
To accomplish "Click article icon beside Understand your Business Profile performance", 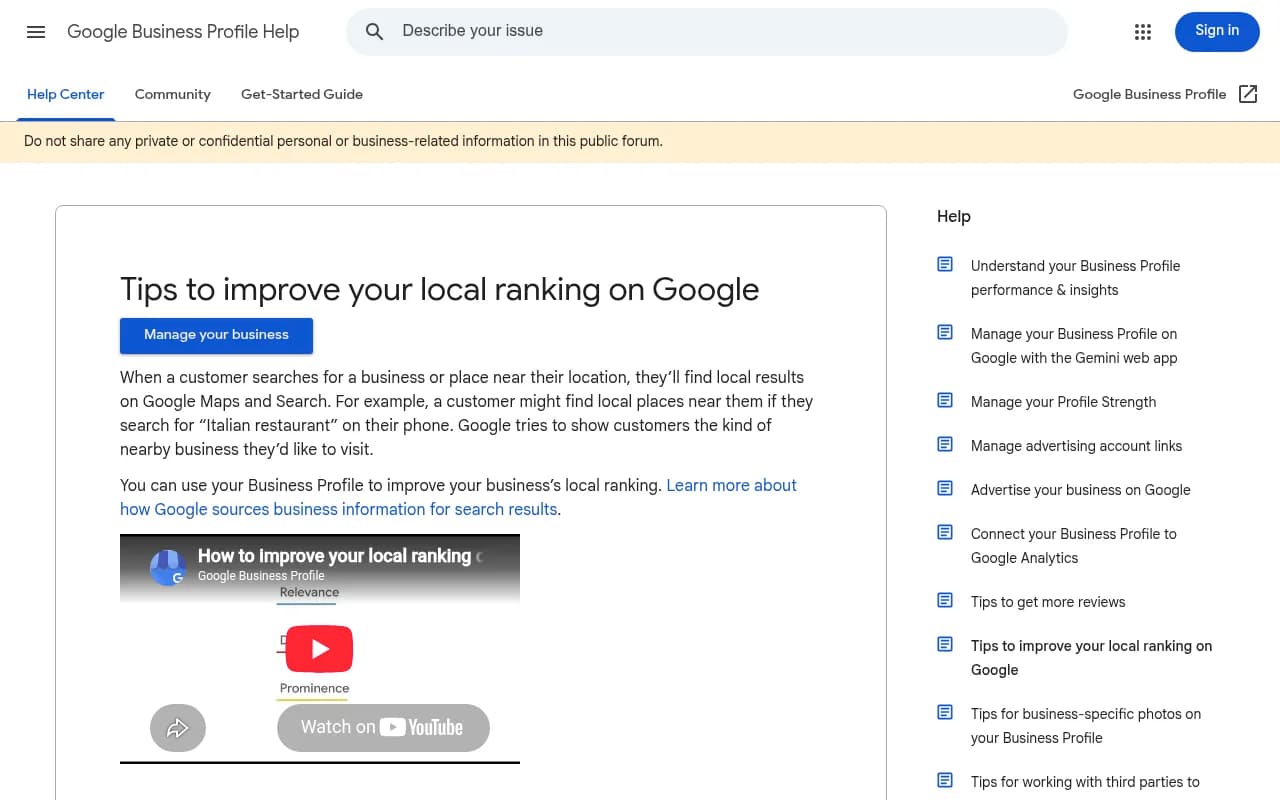I will (945, 264).
